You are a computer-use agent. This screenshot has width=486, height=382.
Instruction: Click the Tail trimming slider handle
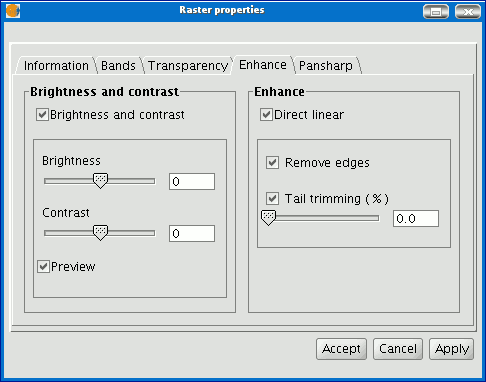click(268, 218)
